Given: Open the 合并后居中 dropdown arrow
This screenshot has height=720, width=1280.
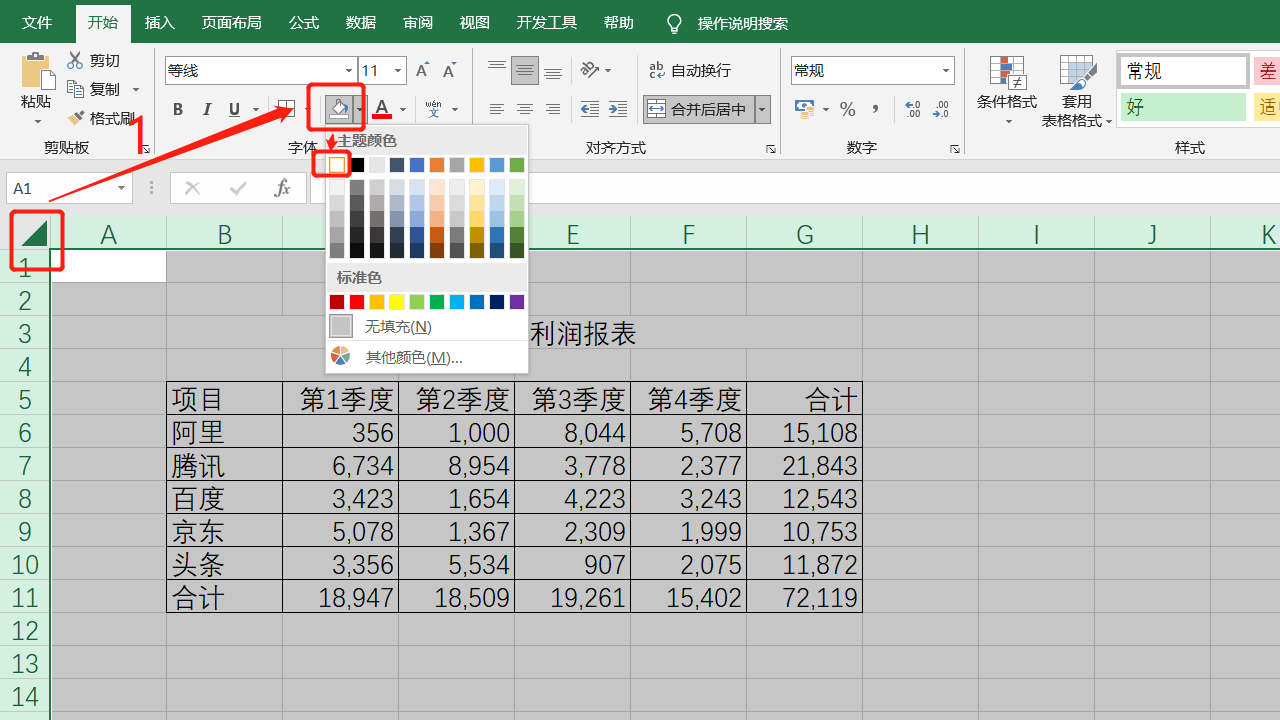Looking at the screenshot, I should 763,109.
